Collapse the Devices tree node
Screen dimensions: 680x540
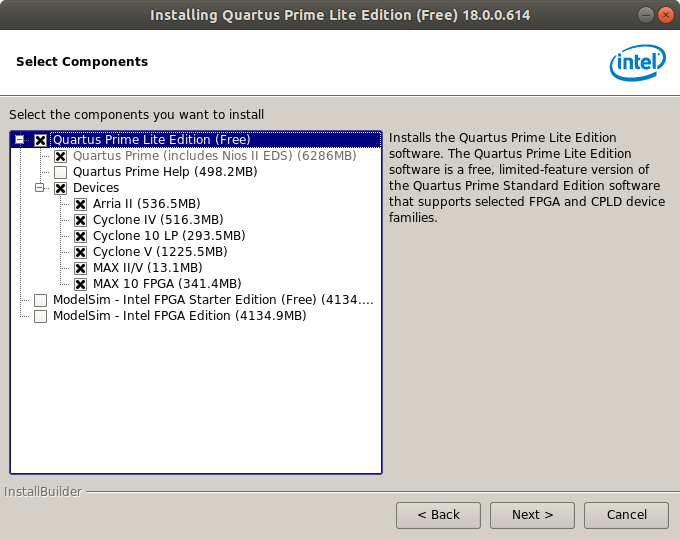(x=39, y=188)
